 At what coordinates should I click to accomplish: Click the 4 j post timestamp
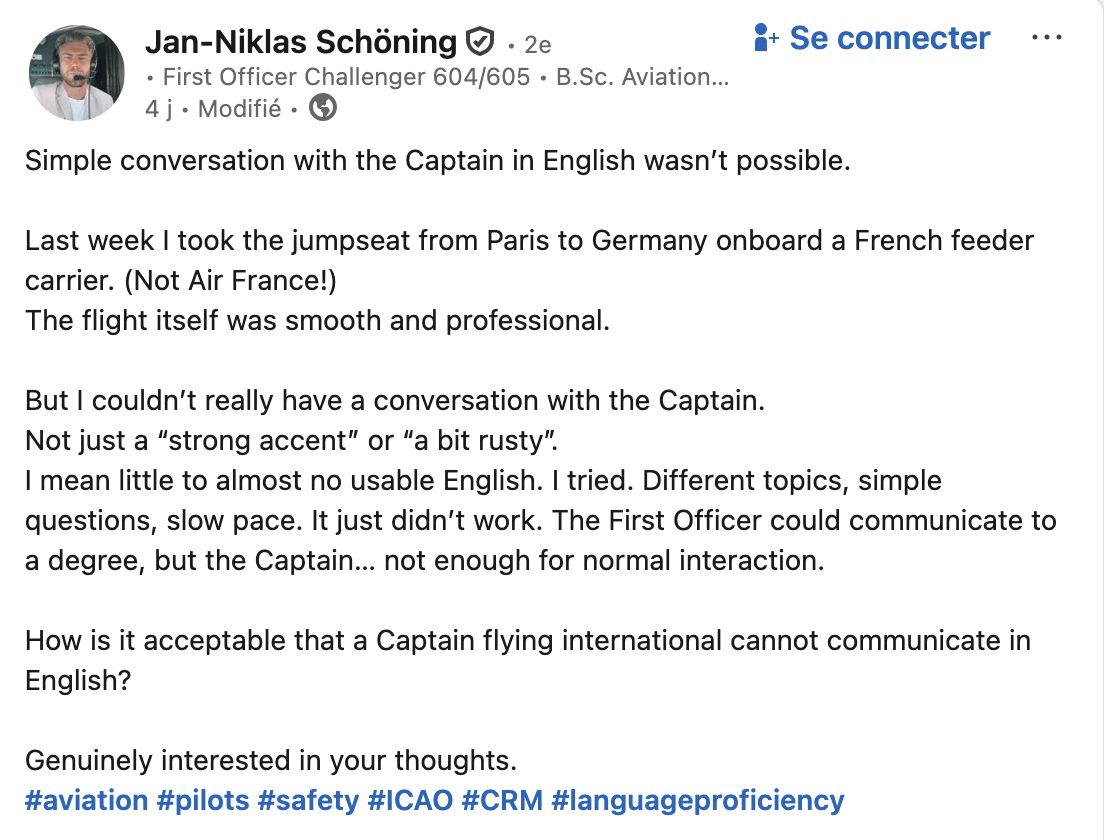(159, 108)
